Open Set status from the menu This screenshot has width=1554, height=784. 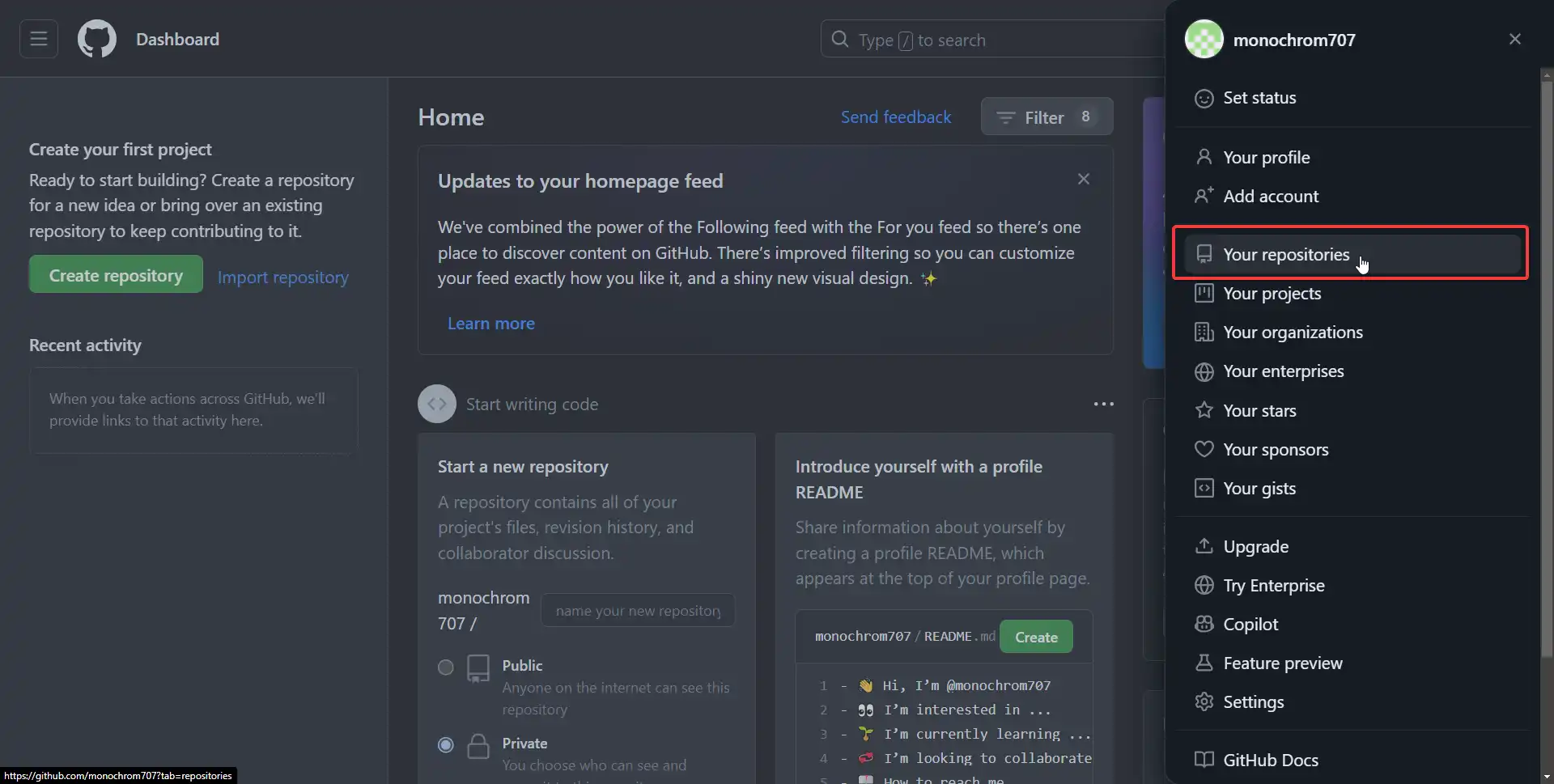[x=1352, y=98]
